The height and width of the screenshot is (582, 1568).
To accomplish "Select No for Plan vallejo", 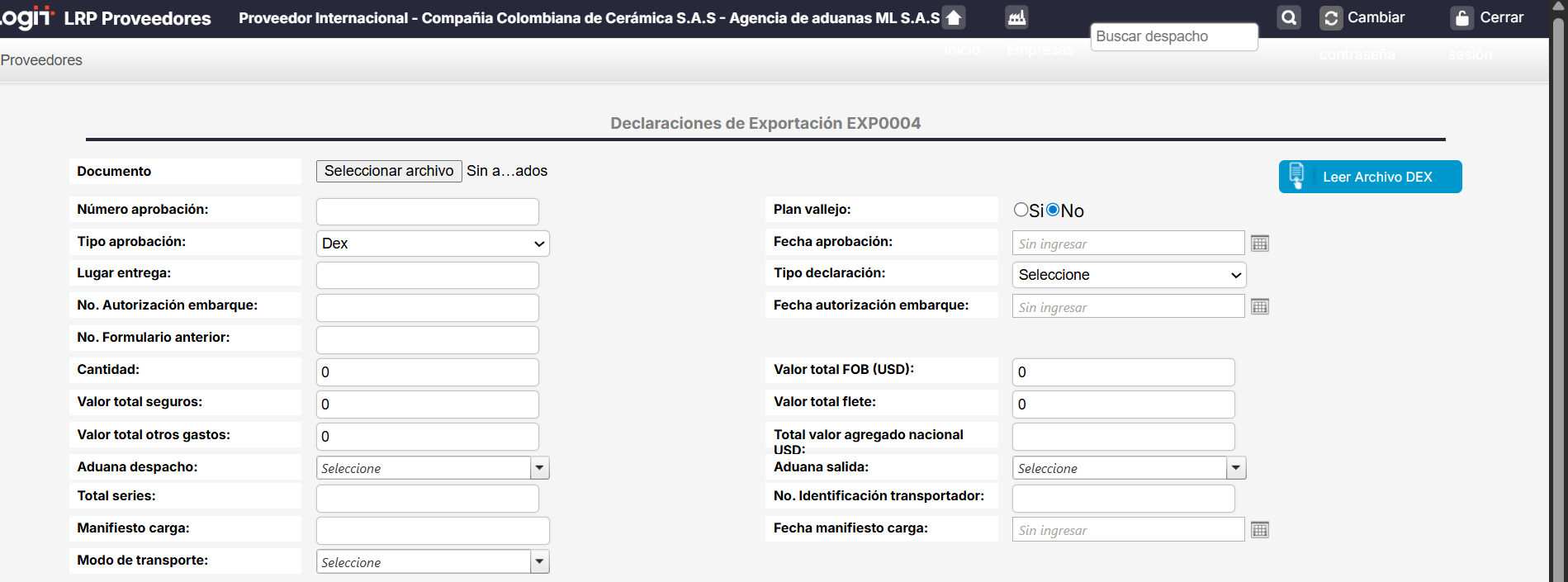I will [x=1053, y=210].
